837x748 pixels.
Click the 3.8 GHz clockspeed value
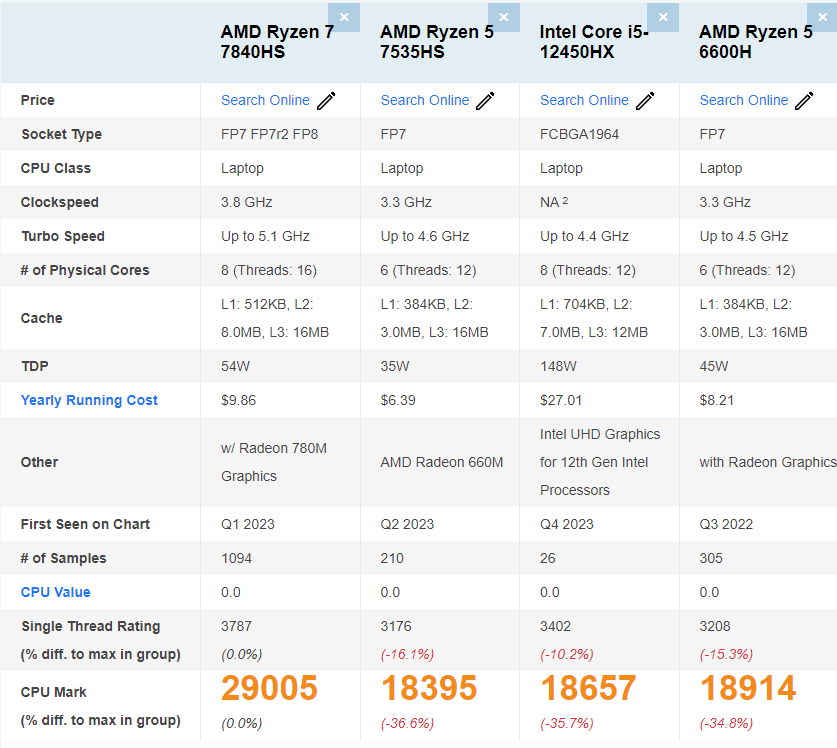[x=247, y=202]
